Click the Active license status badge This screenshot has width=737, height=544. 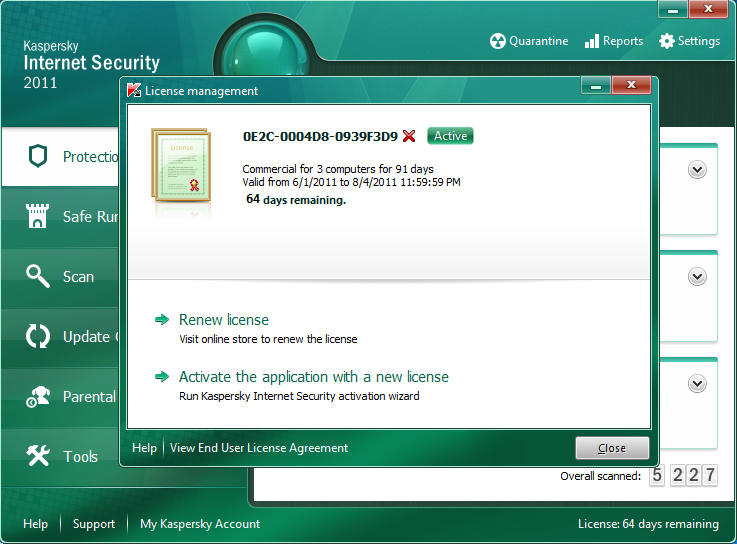coord(450,136)
